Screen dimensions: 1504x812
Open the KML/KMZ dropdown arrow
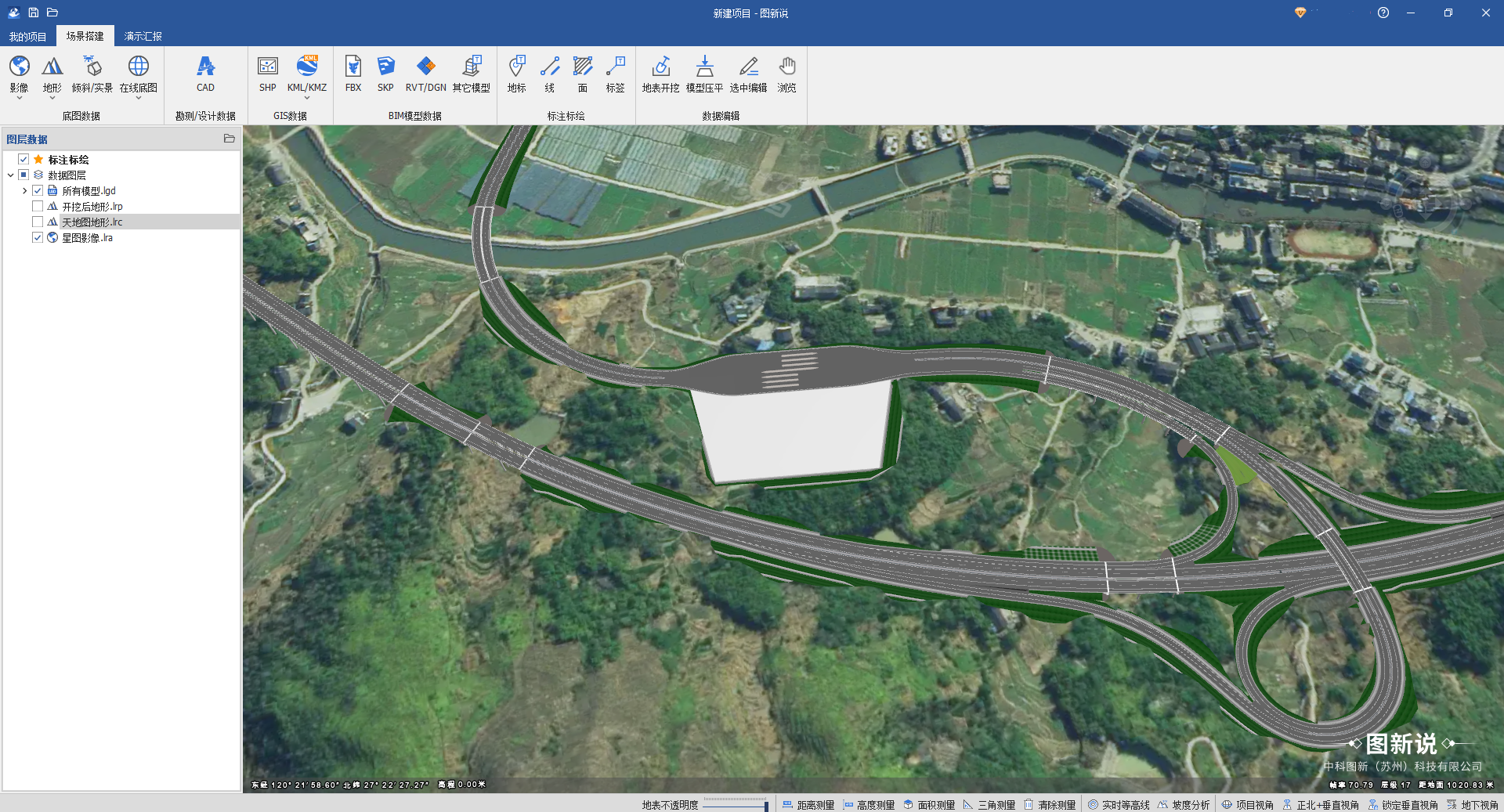306,99
